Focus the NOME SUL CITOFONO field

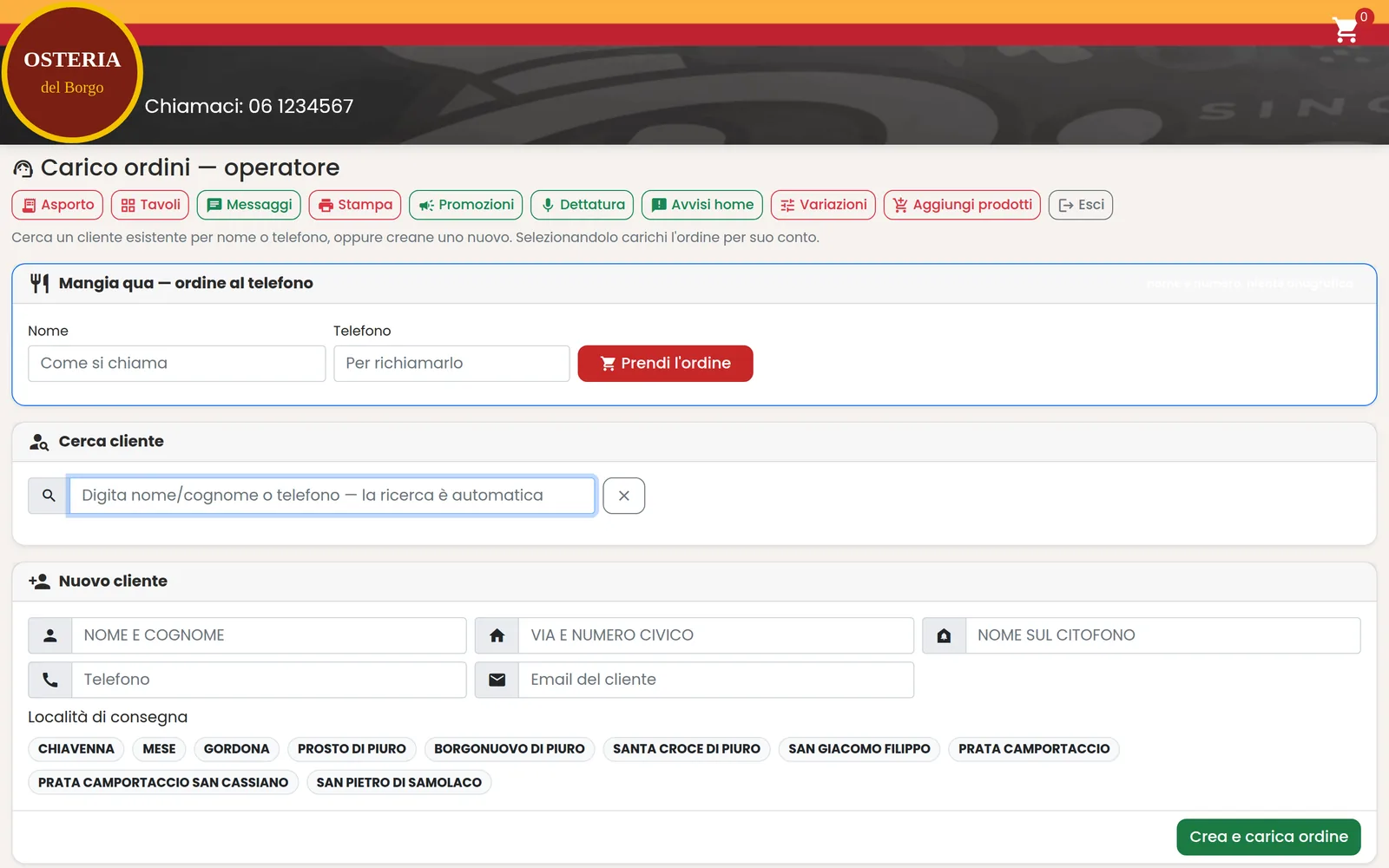(1163, 635)
